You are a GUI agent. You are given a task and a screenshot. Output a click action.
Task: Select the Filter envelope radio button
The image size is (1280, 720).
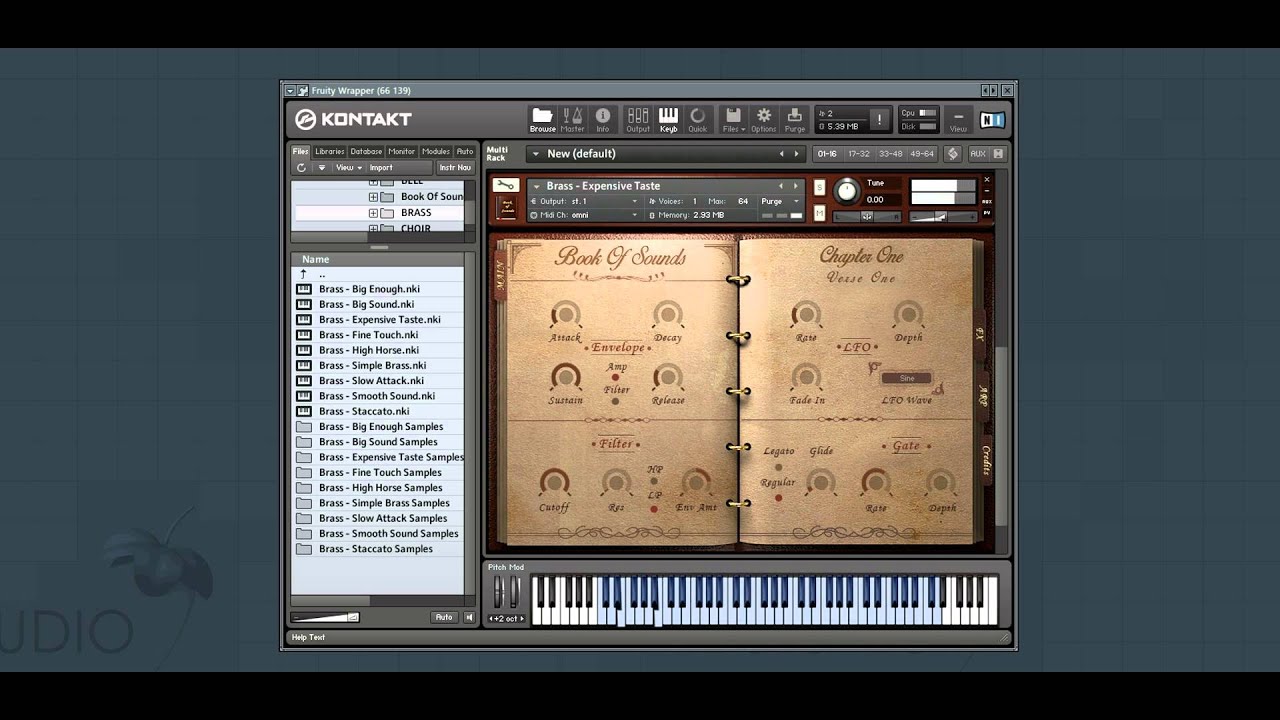tap(616, 401)
